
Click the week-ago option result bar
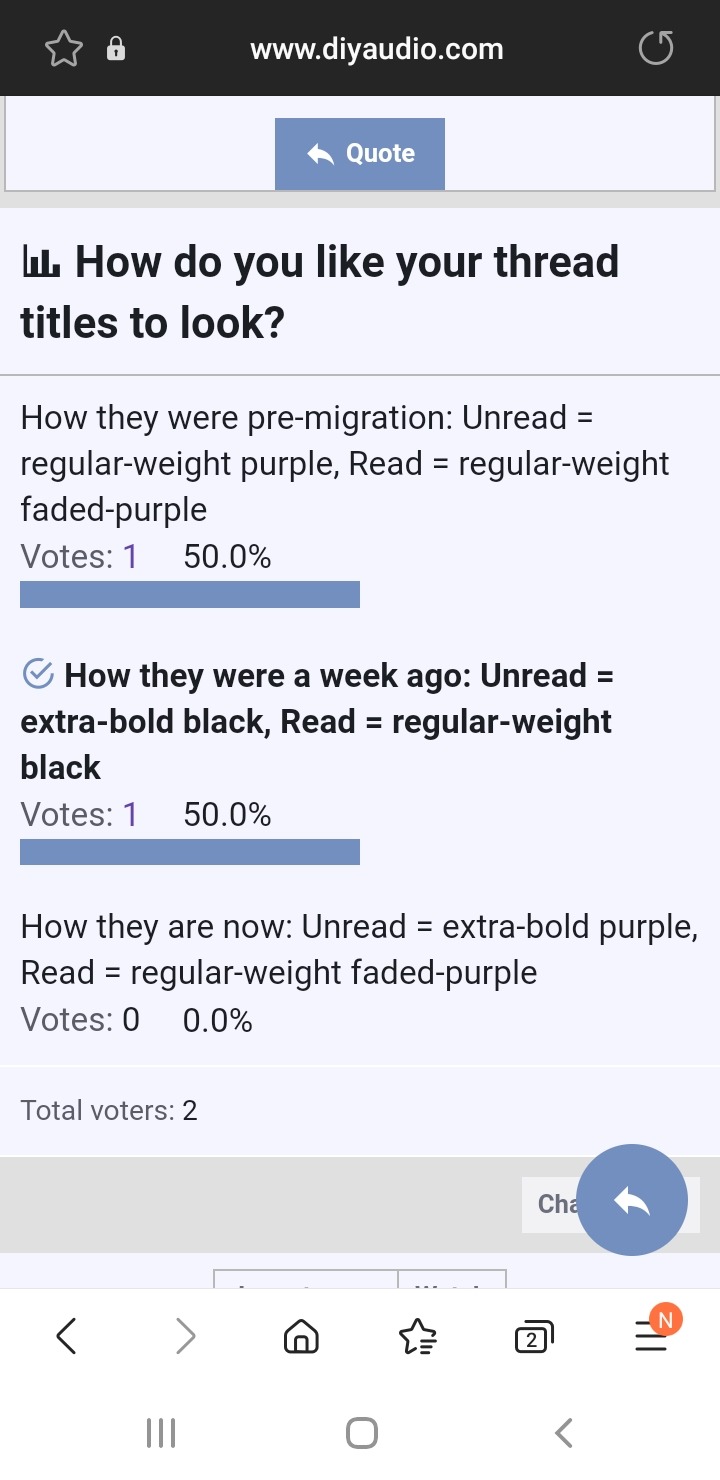pos(190,852)
